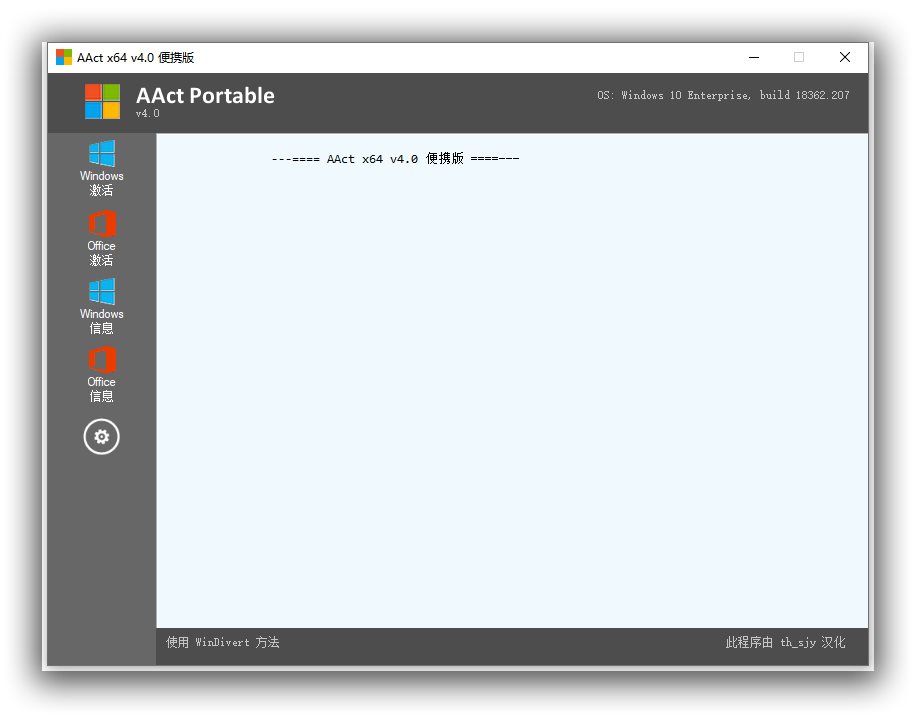Click the window title AAct x64 v4.0 便携版
Screen dimensions: 916x713
click(x=136, y=57)
